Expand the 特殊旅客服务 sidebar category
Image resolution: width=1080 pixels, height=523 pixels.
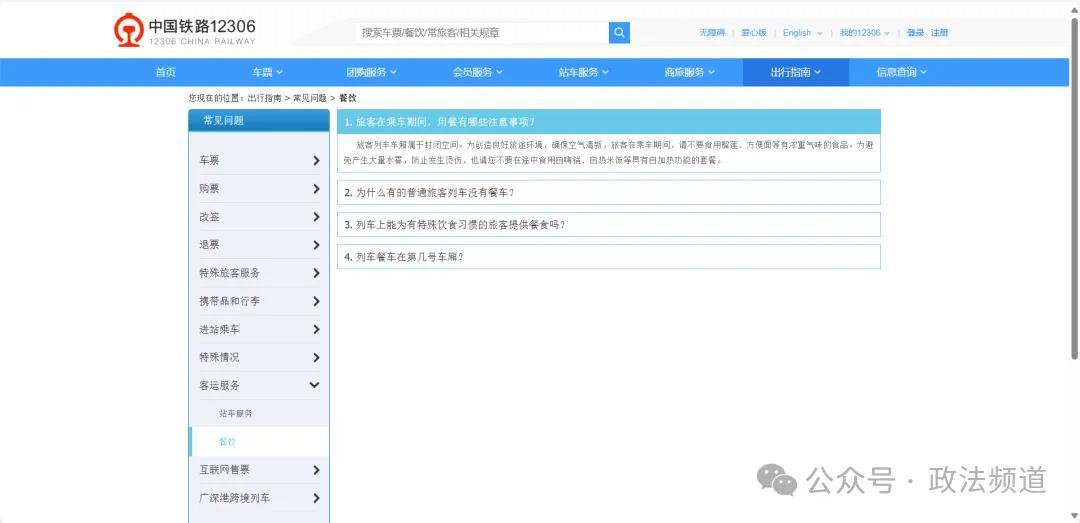coord(260,273)
